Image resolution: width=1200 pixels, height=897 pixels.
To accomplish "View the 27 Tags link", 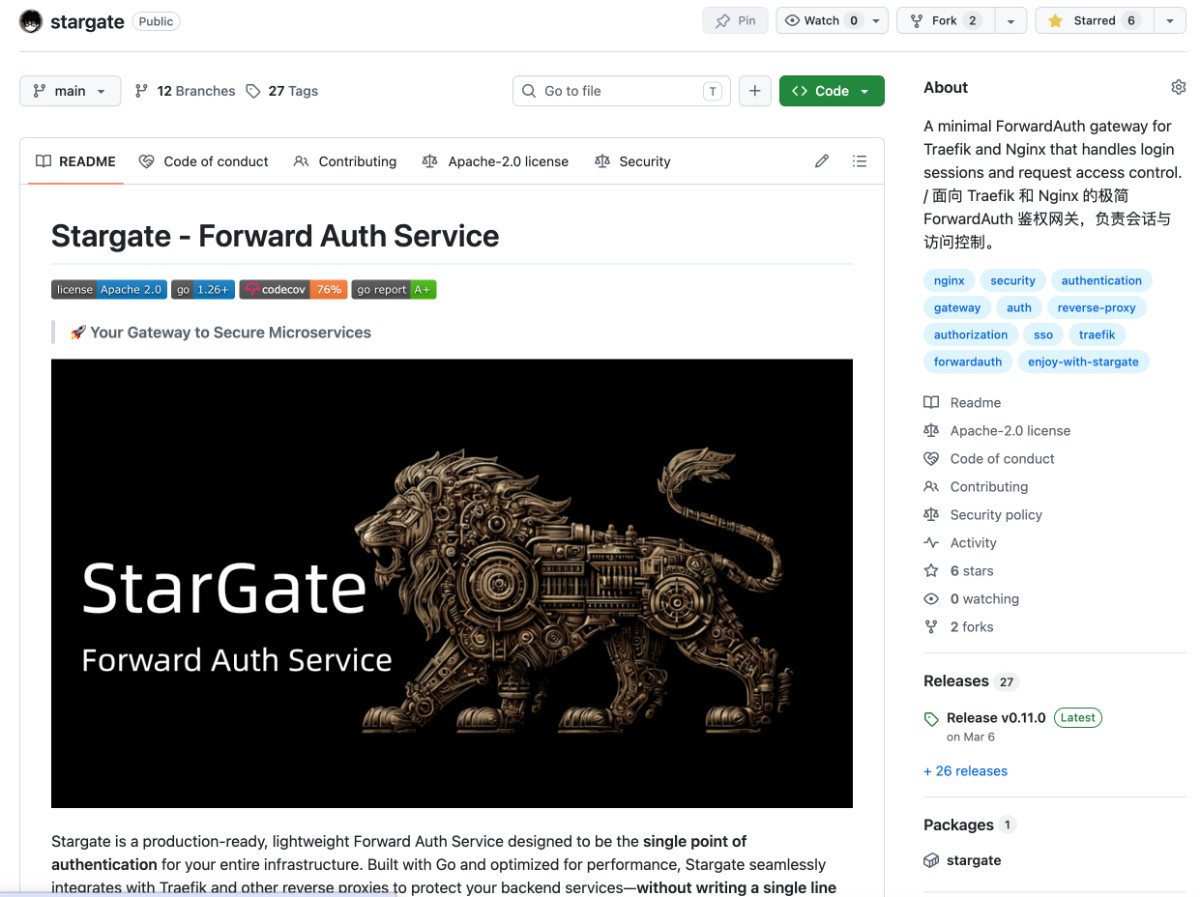I will tap(282, 91).
